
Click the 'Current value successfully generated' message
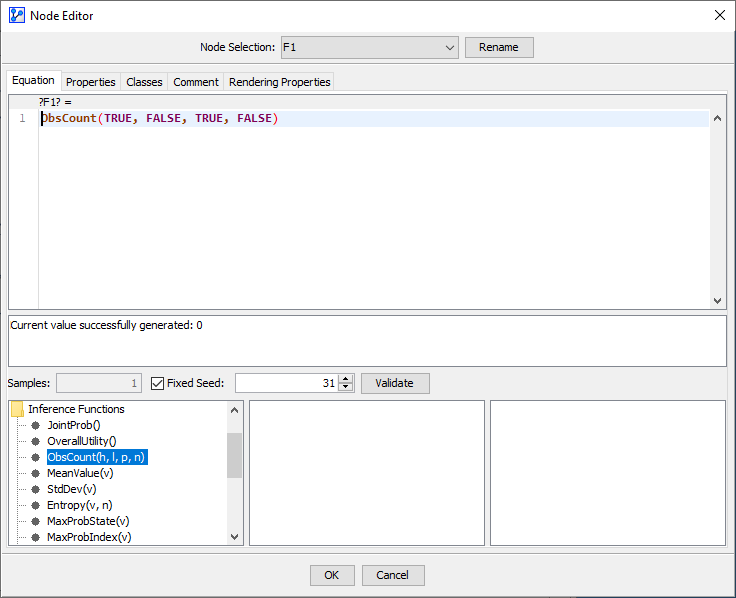(x=107, y=325)
